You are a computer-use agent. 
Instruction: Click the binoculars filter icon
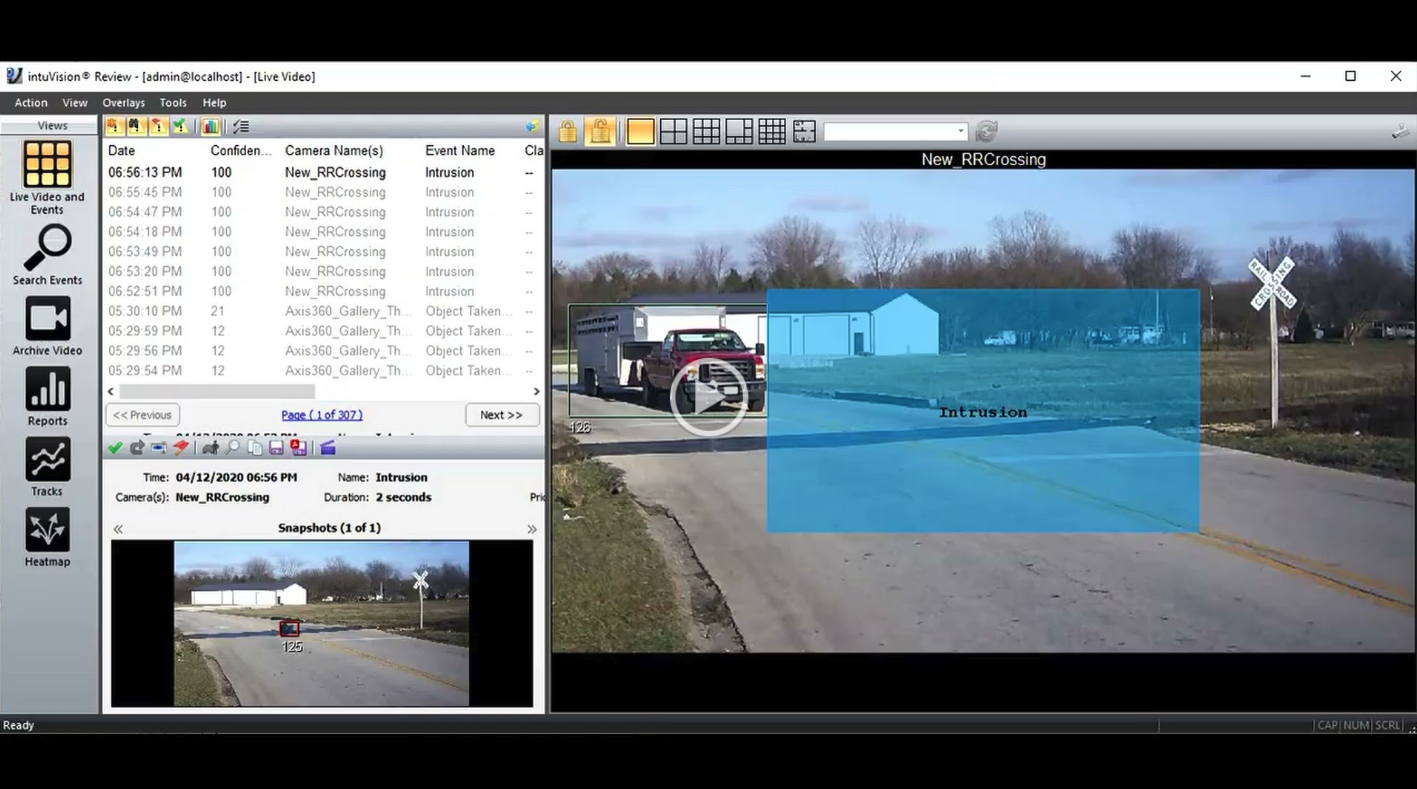[135, 126]
